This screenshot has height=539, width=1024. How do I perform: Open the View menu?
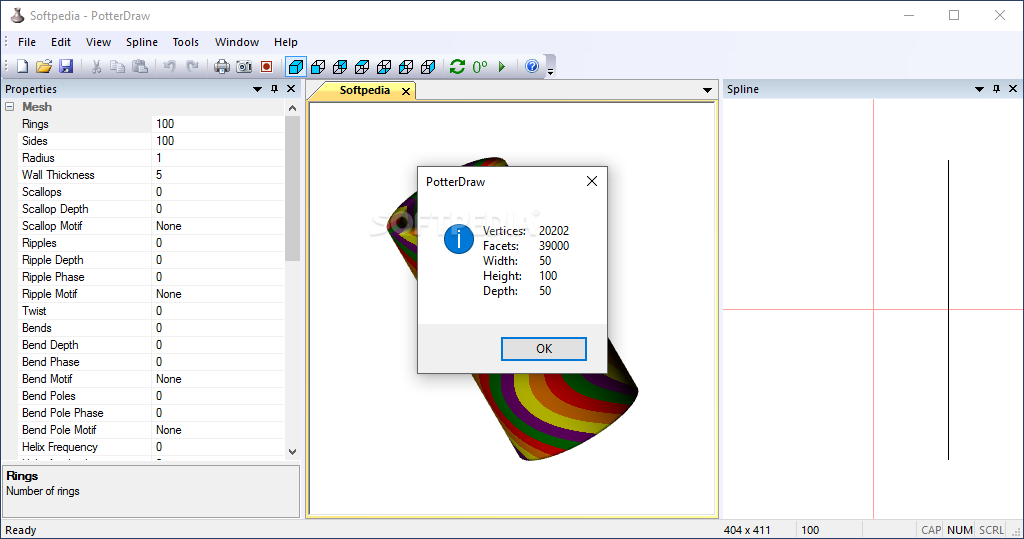(98, 42)
